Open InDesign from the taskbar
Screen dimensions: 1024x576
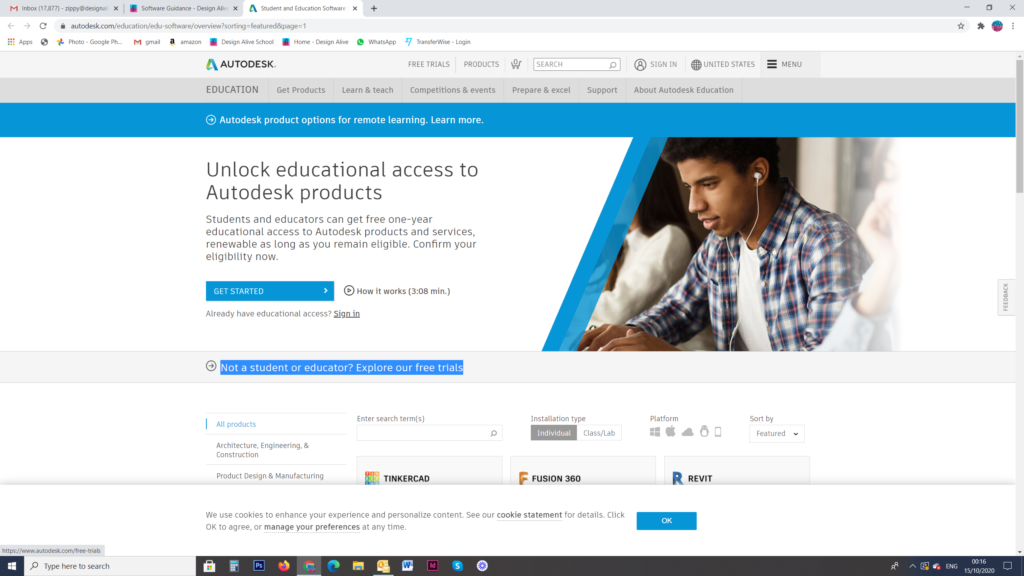pos(432,566)
